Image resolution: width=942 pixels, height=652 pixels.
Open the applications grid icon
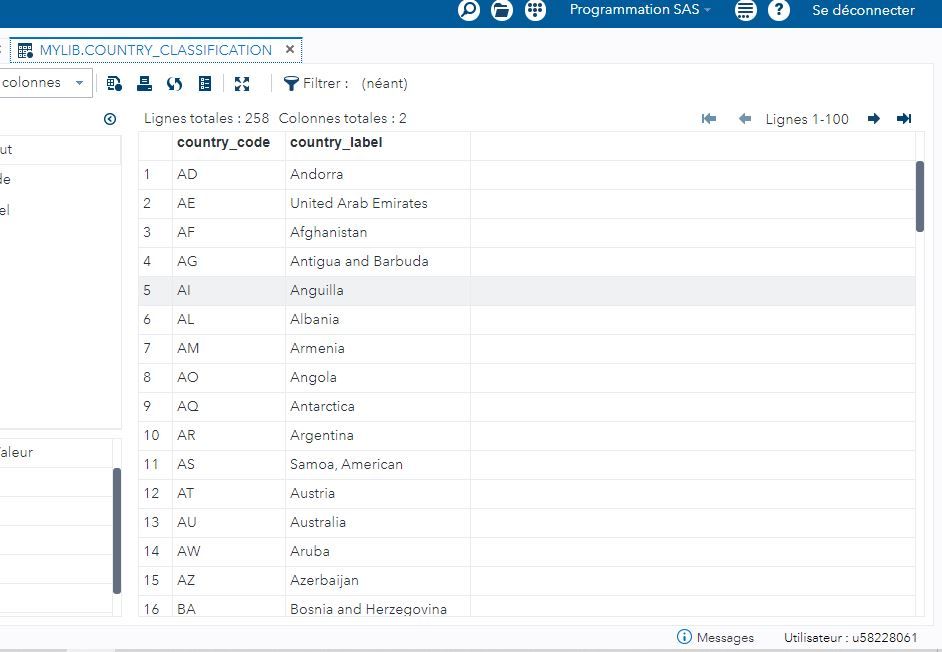click(x=536, y=11)
